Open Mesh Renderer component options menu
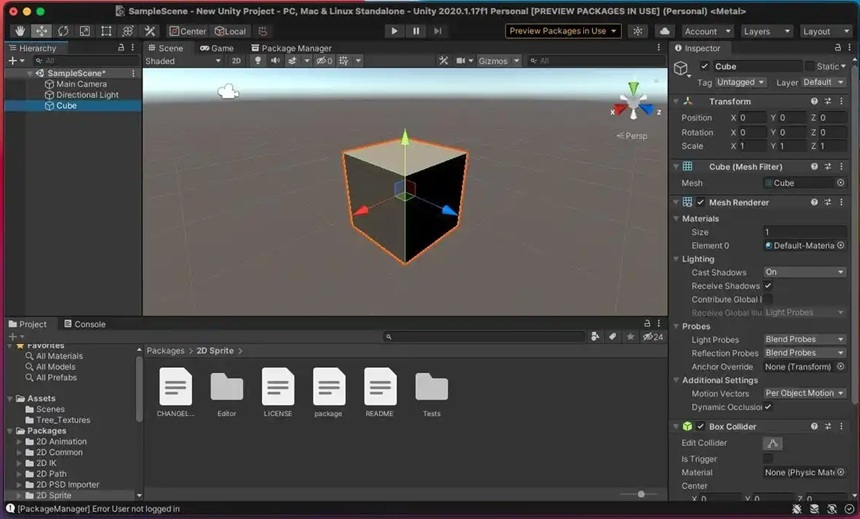860x519 pixels. click(x=841, y=202)
